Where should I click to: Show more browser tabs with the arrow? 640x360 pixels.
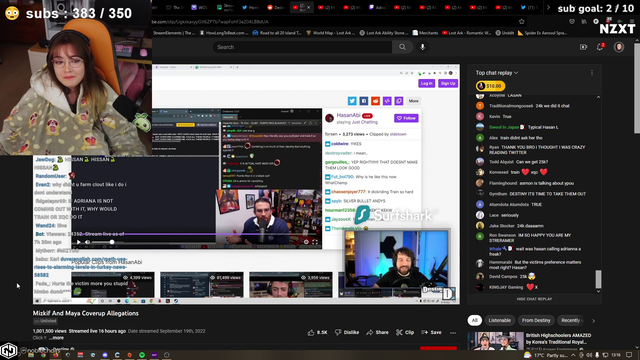(548, 7)
